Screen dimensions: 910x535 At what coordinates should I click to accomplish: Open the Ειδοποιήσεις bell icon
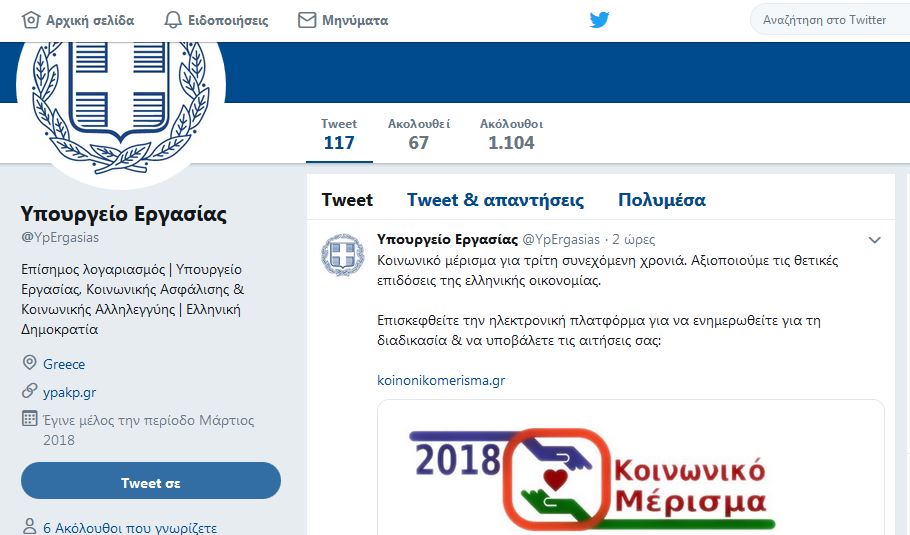point(173,20)
